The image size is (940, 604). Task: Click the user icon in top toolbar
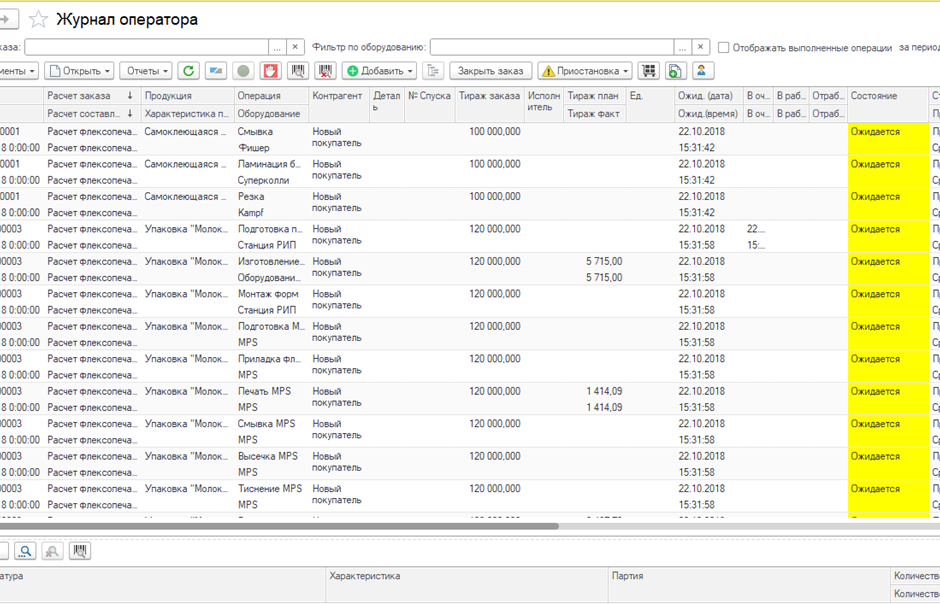[704, 71]
